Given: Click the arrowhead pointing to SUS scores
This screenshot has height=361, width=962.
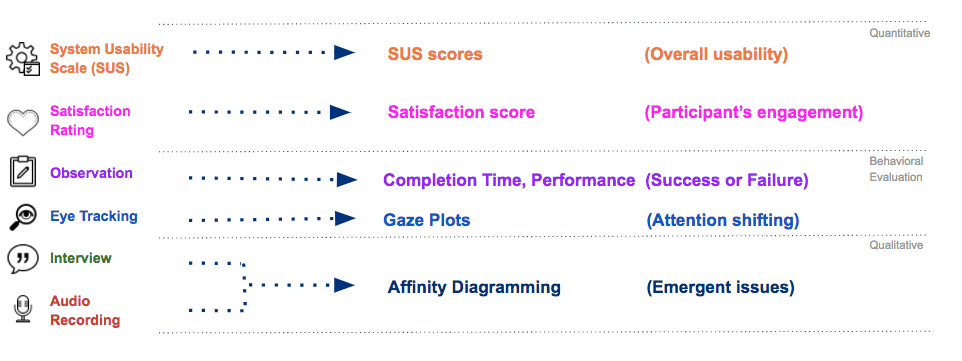Looking at the screenshot, I should point(344,53).
